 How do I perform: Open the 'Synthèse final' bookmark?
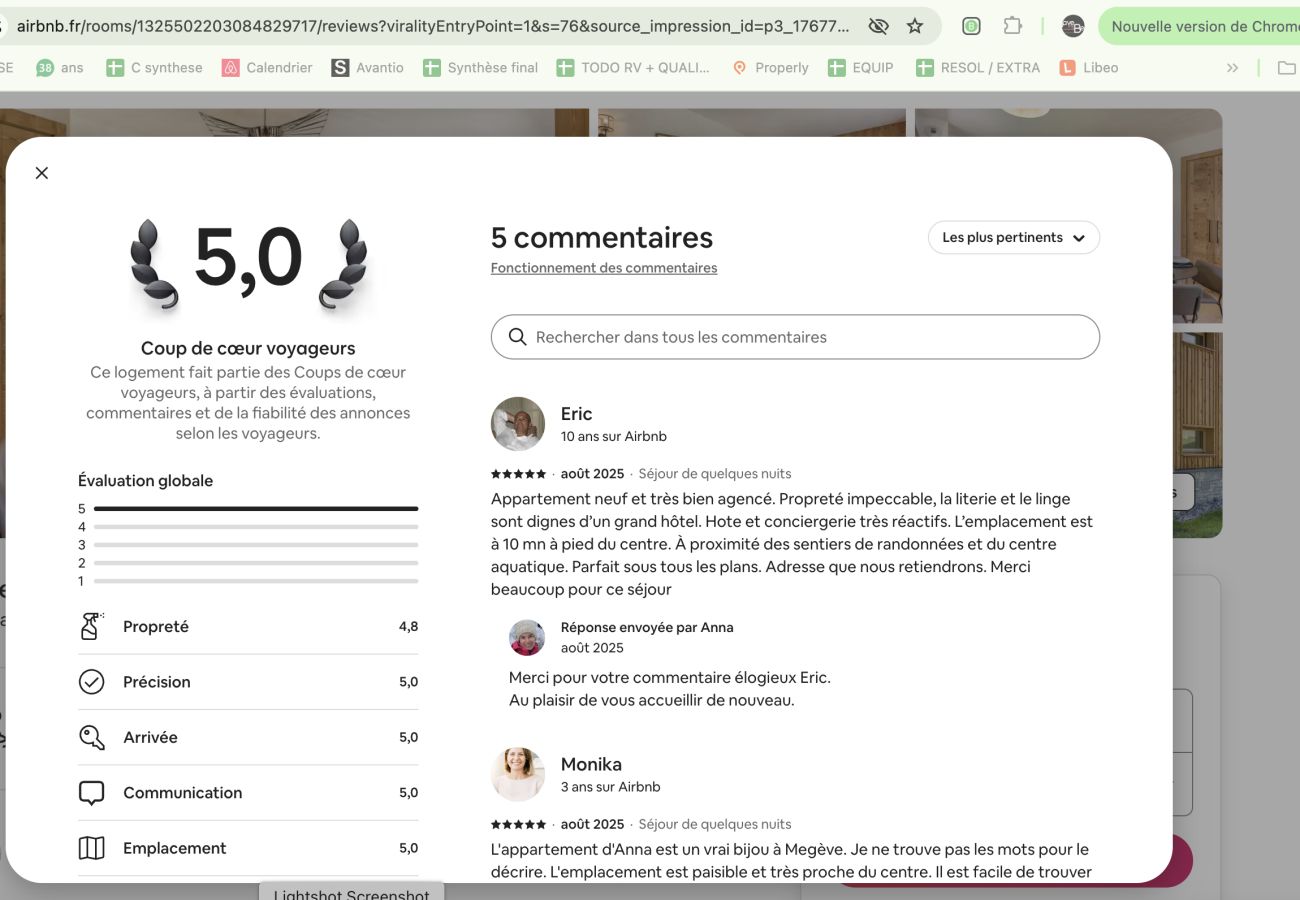(480, 68)
